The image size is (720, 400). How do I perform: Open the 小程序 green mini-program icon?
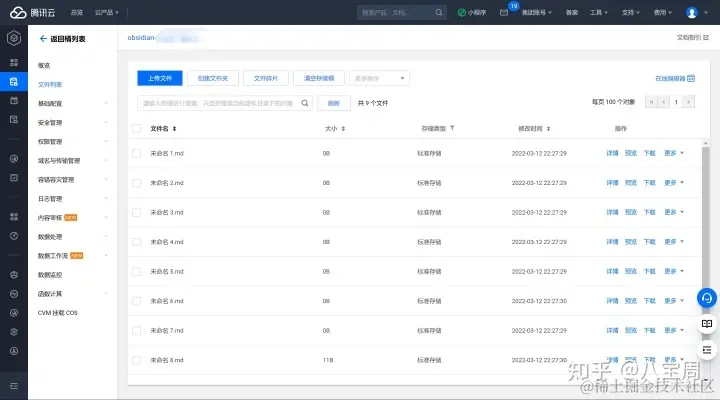462,12
